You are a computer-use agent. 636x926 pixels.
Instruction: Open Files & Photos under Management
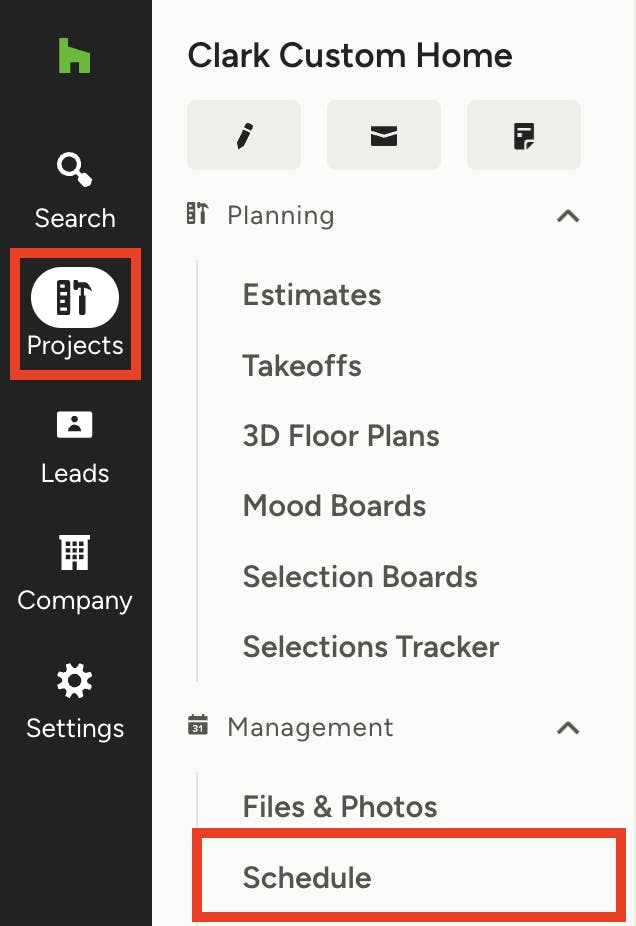click(340, 807)
